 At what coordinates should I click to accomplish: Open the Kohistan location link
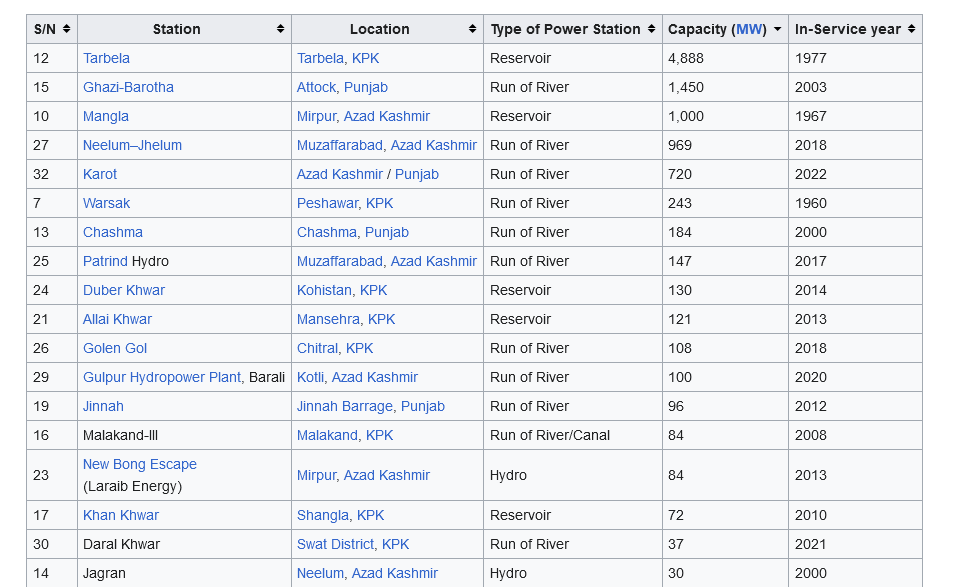point(324,290)
